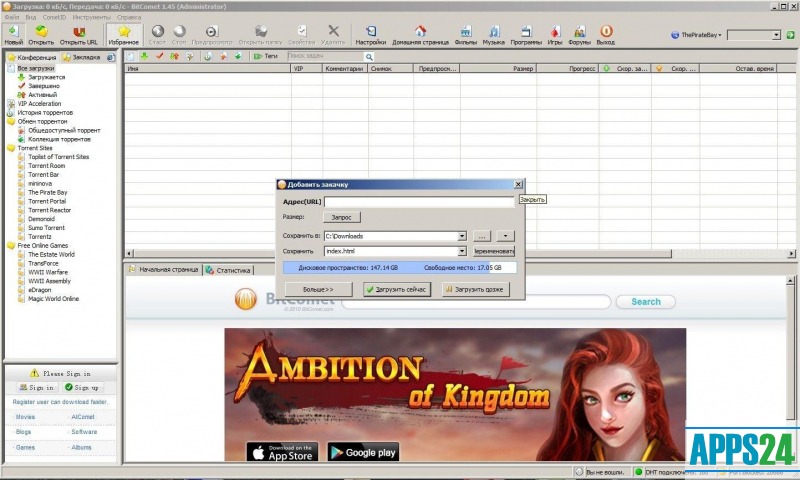Image resolution: width=800 pixels, height=480 pixels.
Task: Click the Поиск задач search field
Action: click(x=326, y=56)
